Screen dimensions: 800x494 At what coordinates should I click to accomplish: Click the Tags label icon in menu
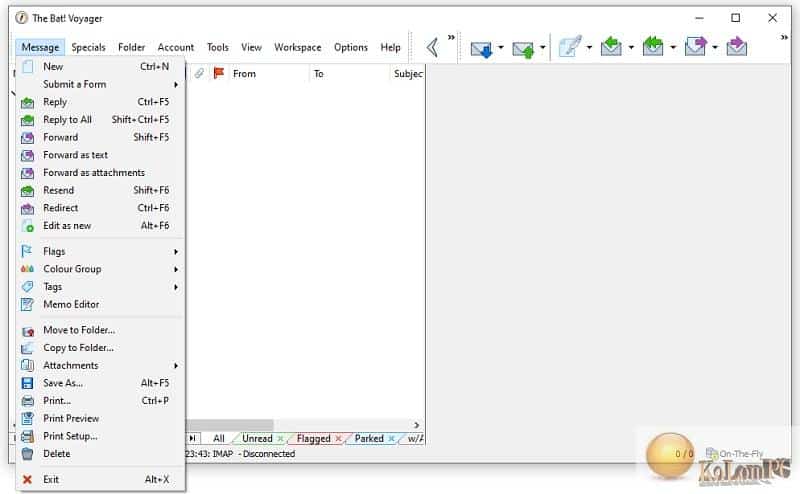pyautogui.click(x=28, y=287)
